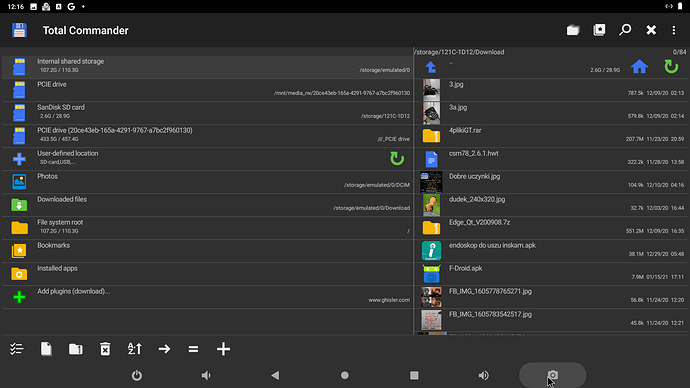
Task: Click the 3a.jpg thumbnail
Action: 431,113
